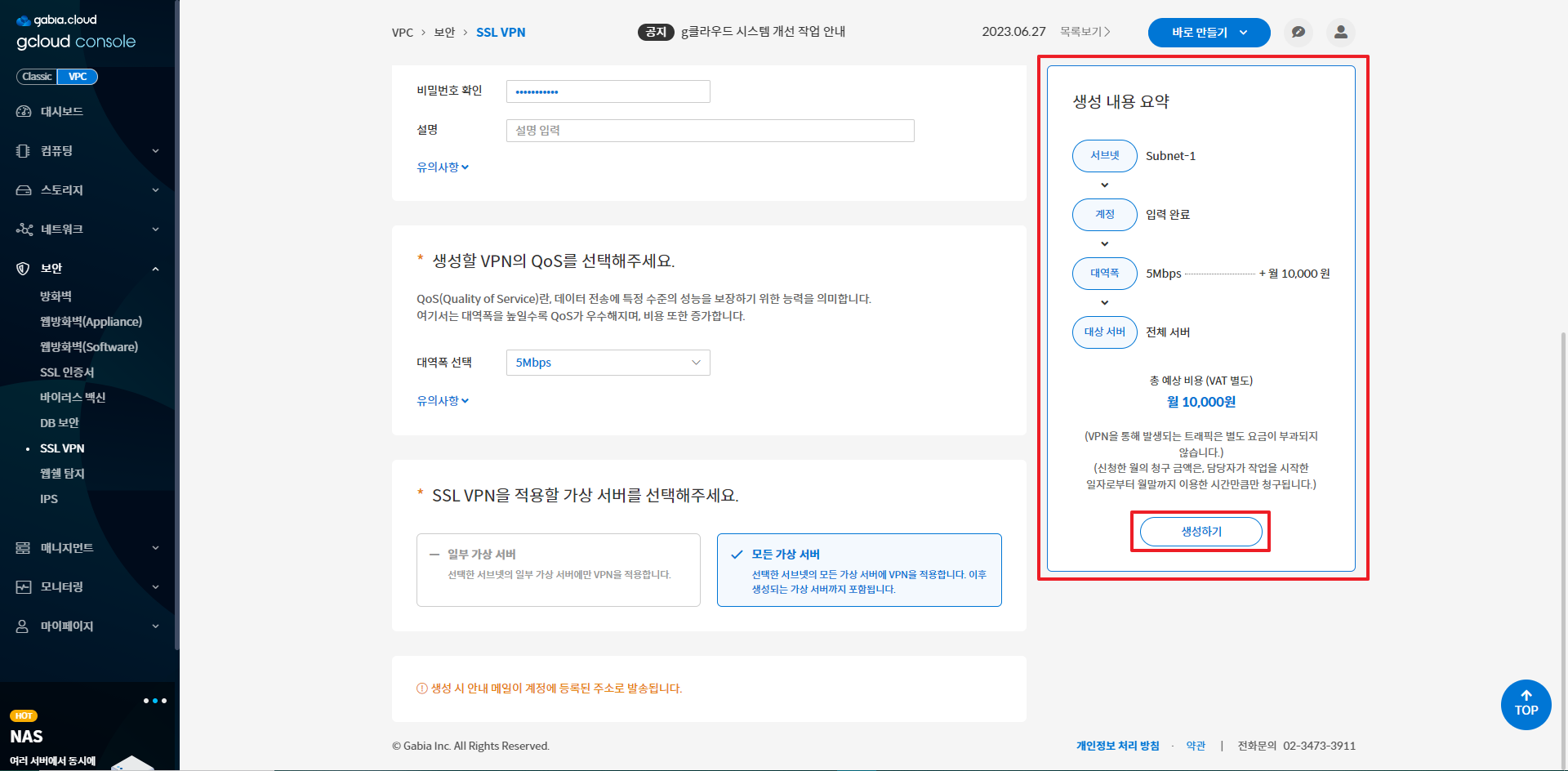Open SSL 인증서 in the sidebar menu
Image resolution: width=1568 pixels, height=771 pixels.
pos(67,372)
